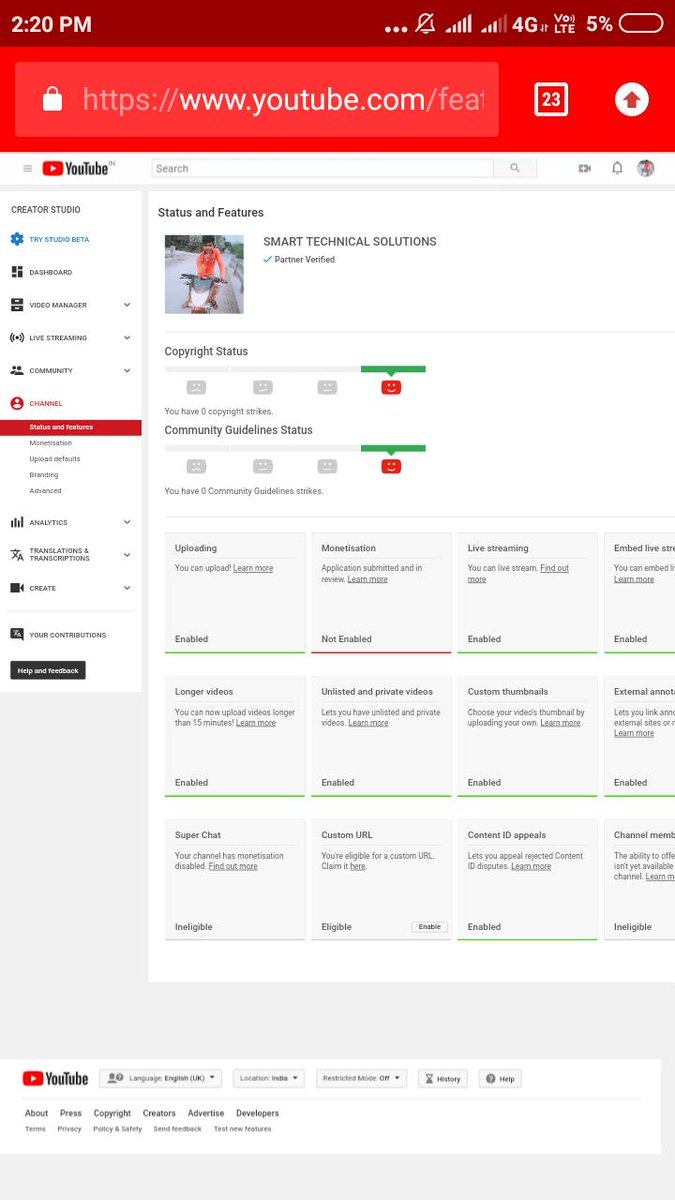Open the notifications bell

[617, 168]
